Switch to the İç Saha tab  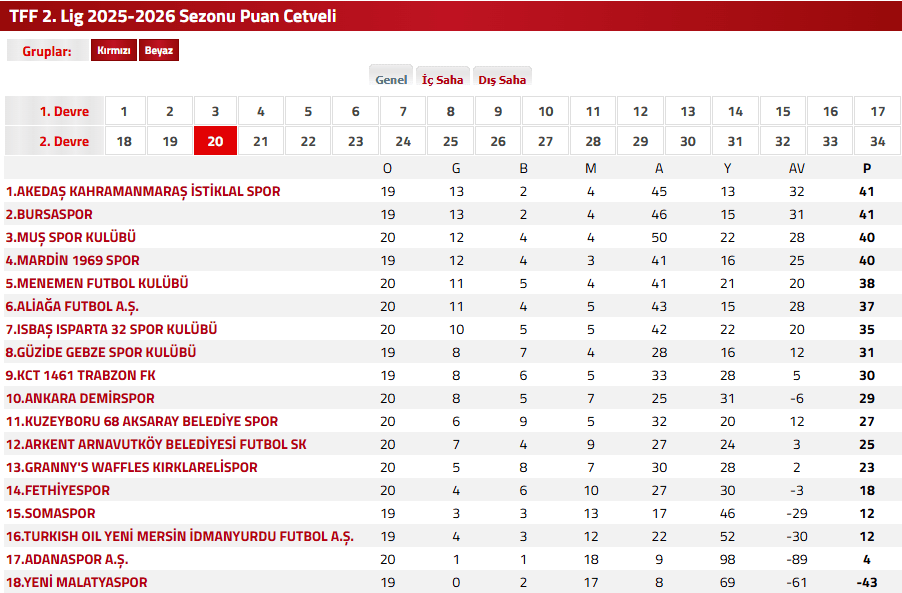pos(443,78)
